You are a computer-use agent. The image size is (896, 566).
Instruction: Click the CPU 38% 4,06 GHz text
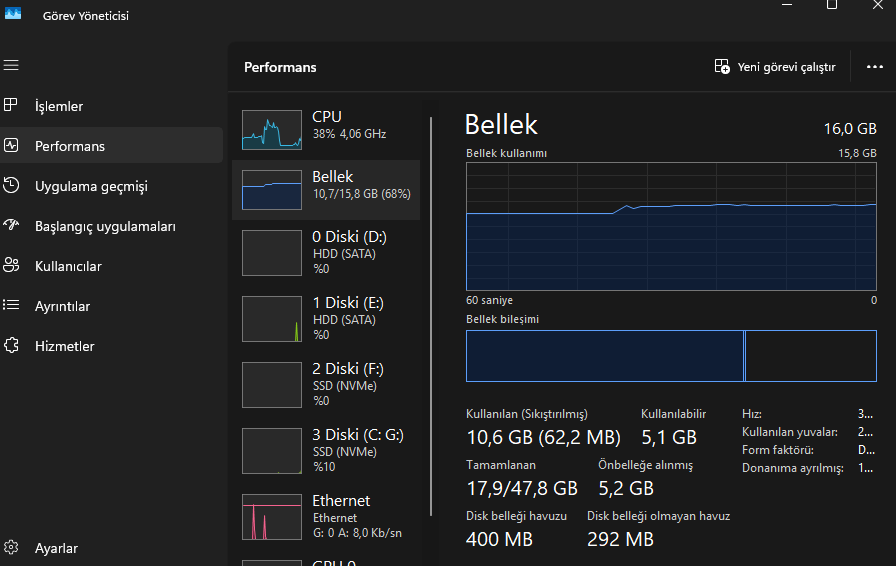click(349, 134)
